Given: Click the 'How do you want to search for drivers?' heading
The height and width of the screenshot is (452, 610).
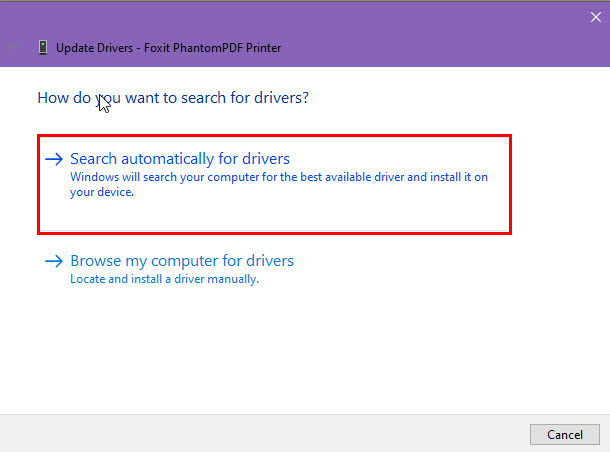Looking at the screenshot, I should (173, 98).
